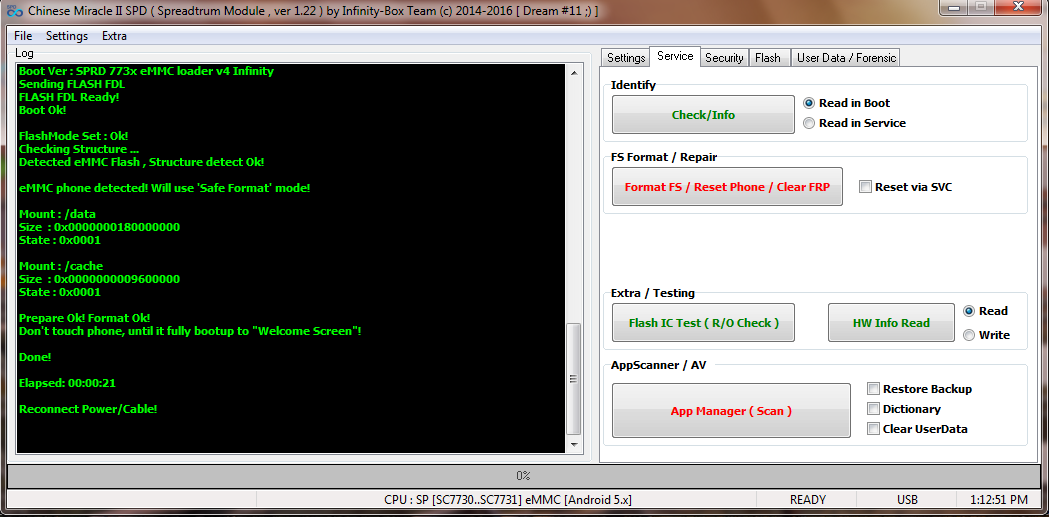1049x517 pixels.
Task: Click the 'Size : 0x0000000180000000' log line
Action: click(100, 227)
